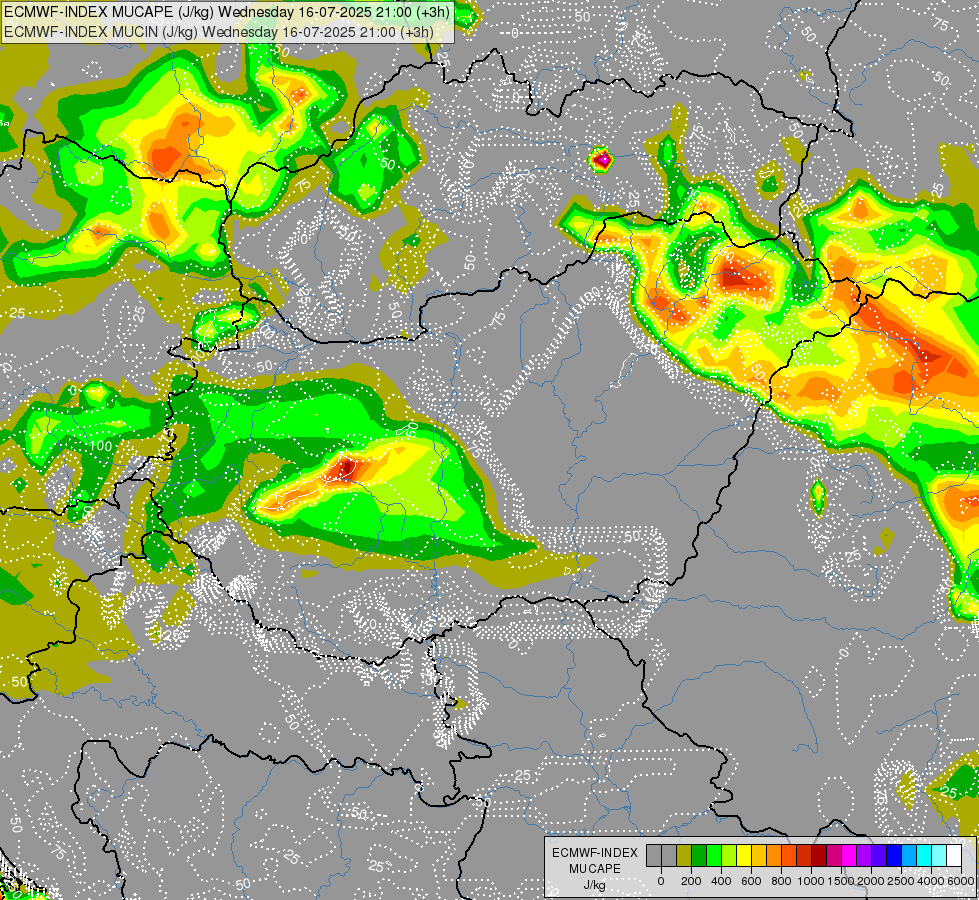Choose the dark maroon red legend swatch
Screen dimensions: 979x900
pos(820,855)
